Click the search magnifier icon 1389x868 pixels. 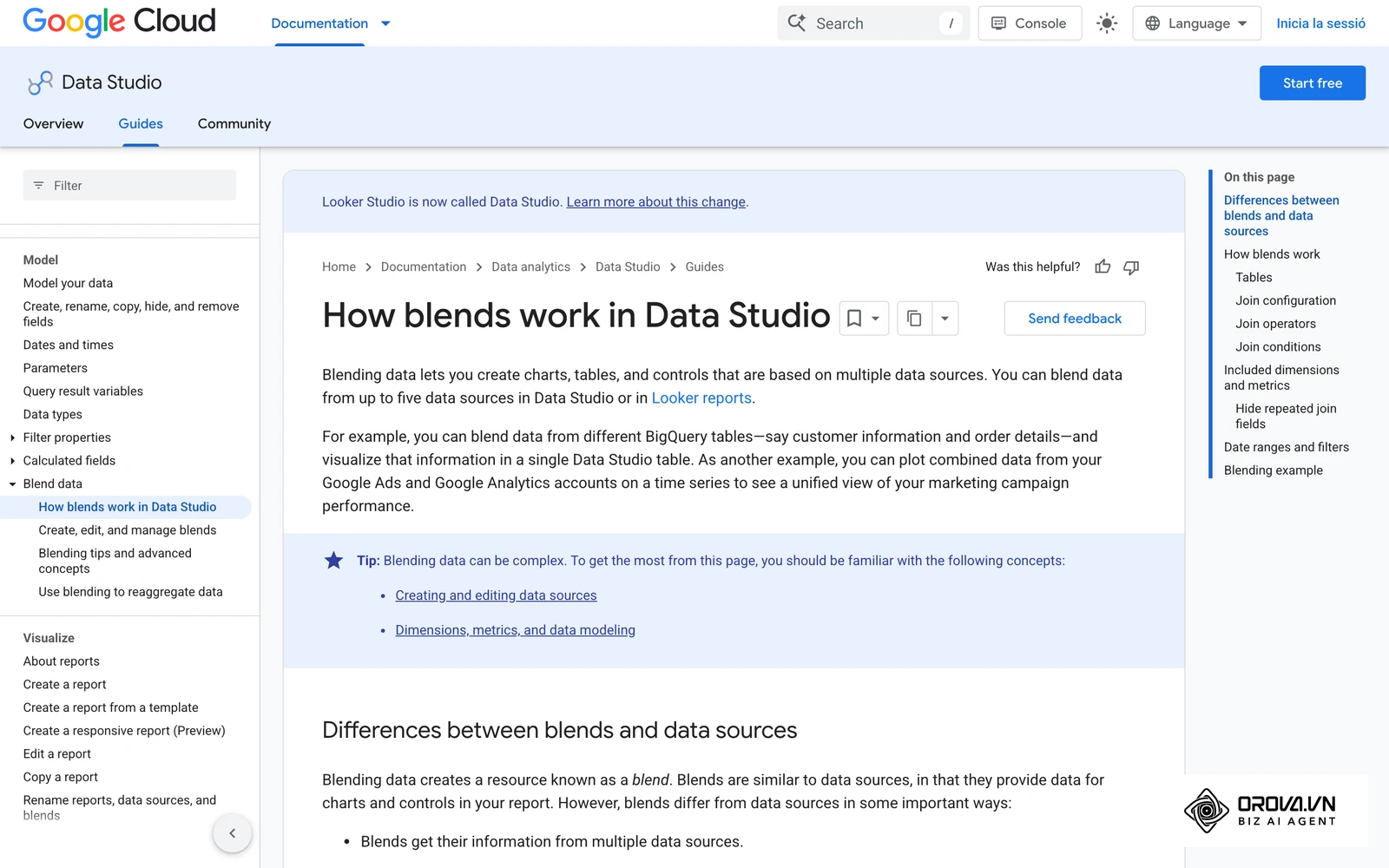tap(797, 23)
